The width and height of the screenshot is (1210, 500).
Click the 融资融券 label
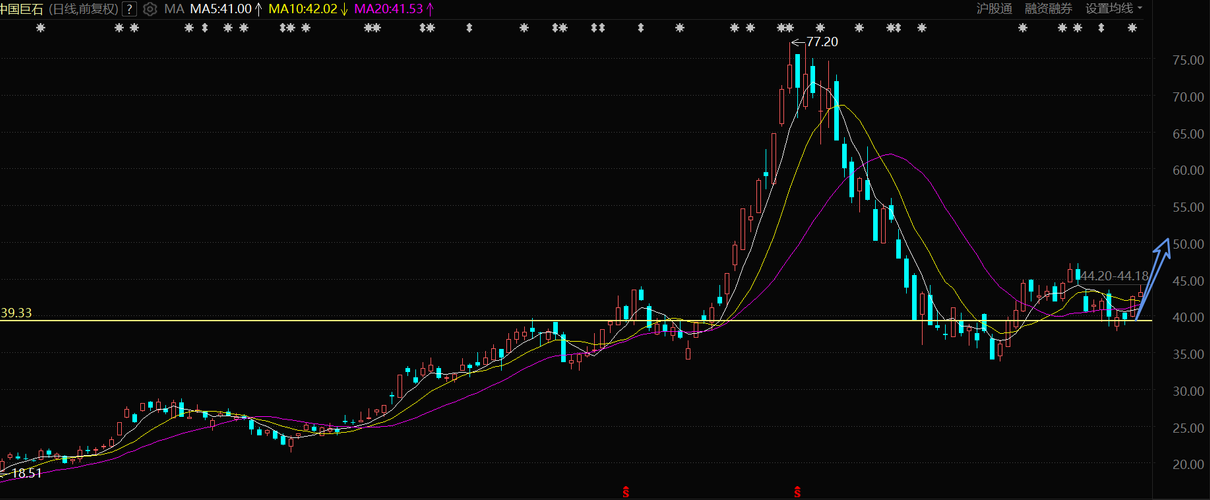point(1048,8)
